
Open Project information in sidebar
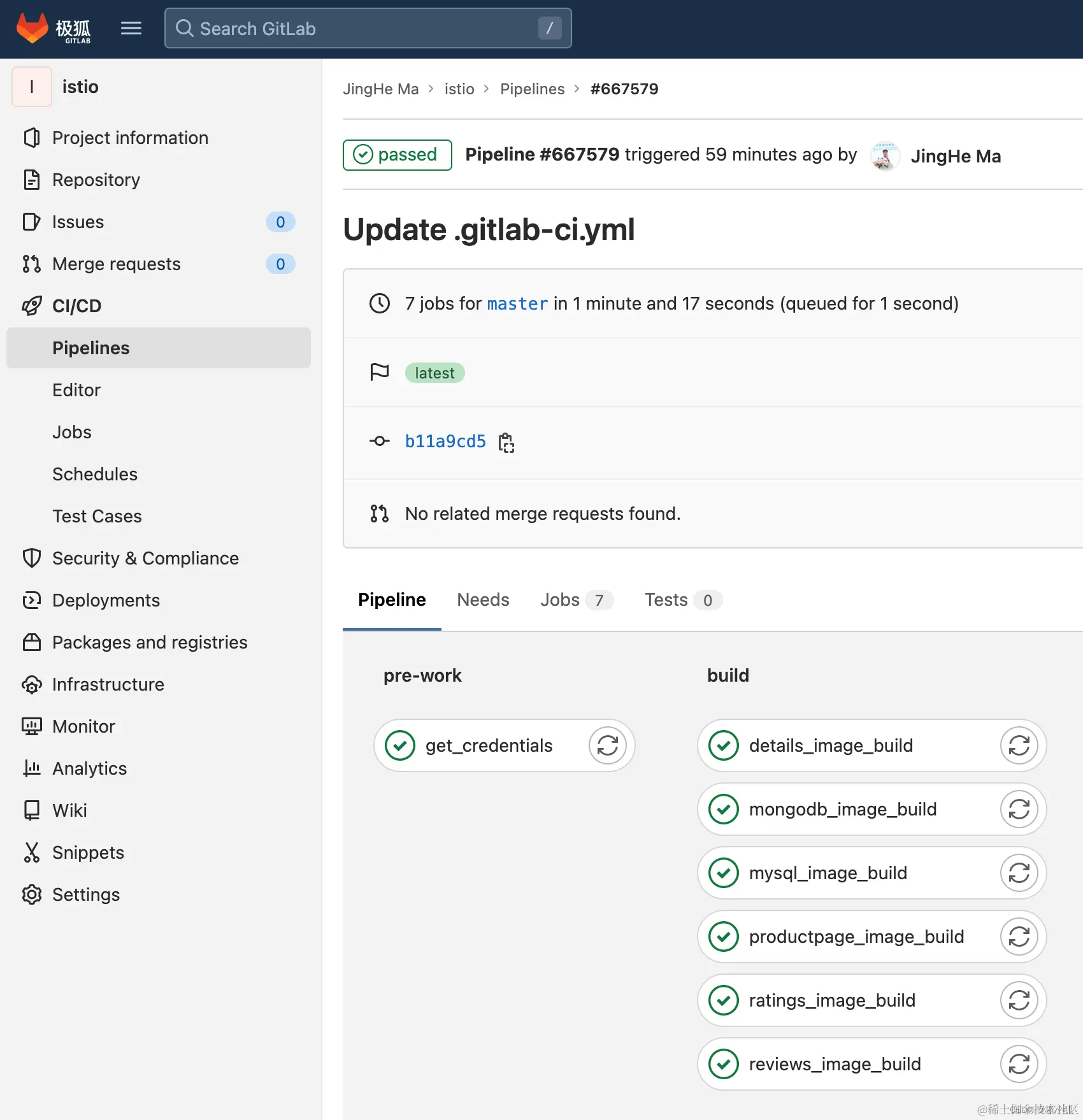(x=130, y=138)
